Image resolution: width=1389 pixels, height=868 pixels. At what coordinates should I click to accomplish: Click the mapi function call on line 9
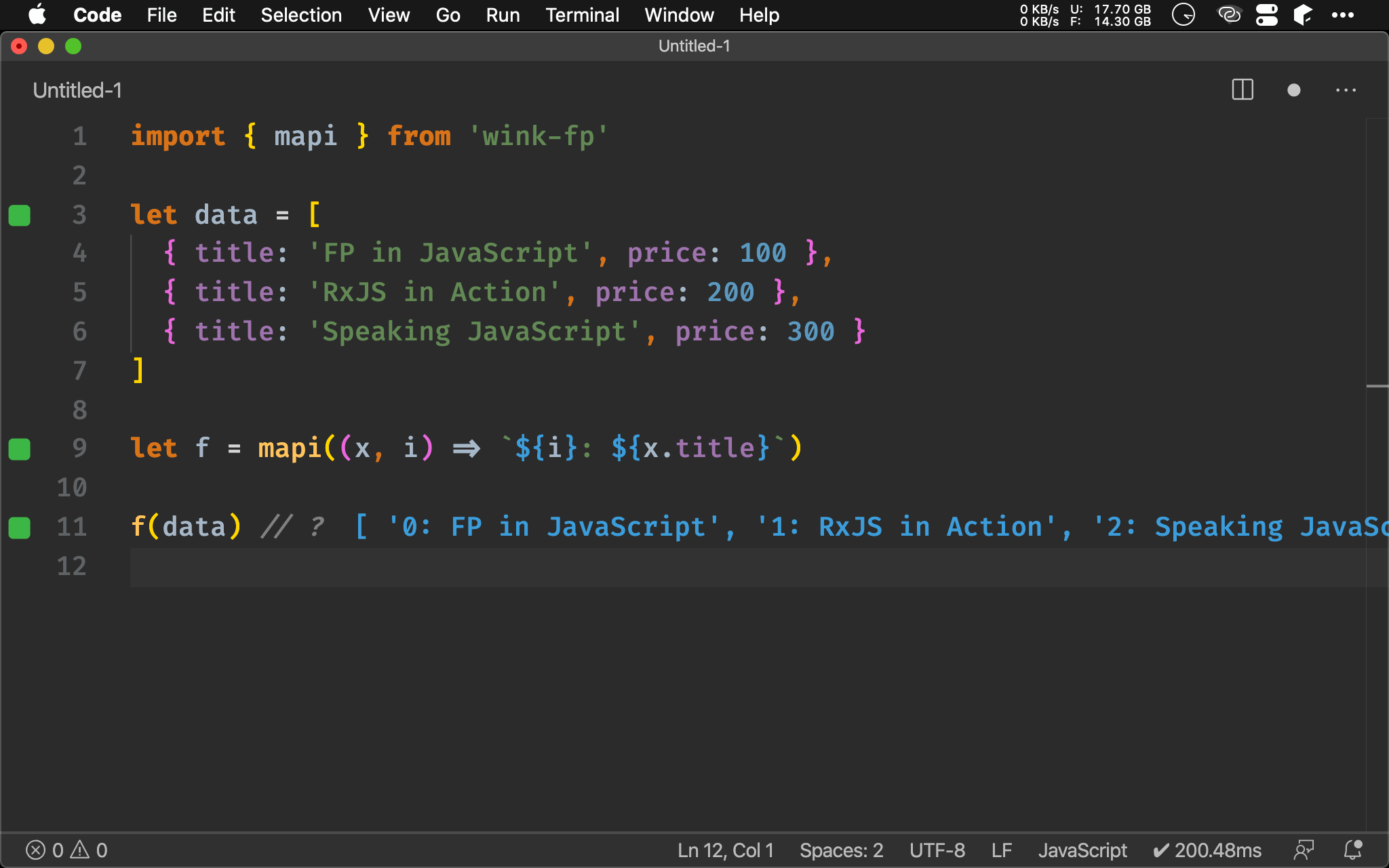[x=290, y=448]
